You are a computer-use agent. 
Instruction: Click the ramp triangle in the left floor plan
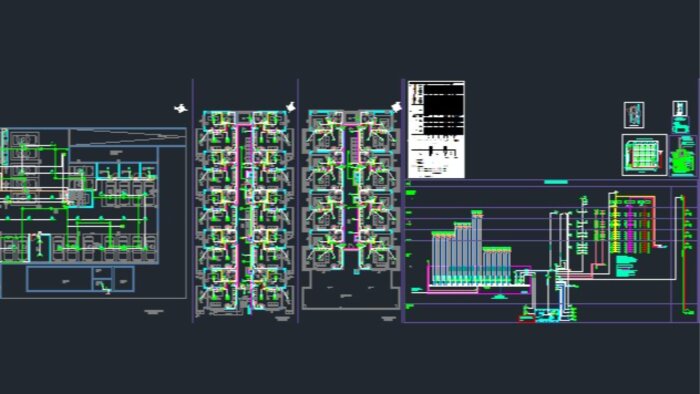tap(129, 137)
